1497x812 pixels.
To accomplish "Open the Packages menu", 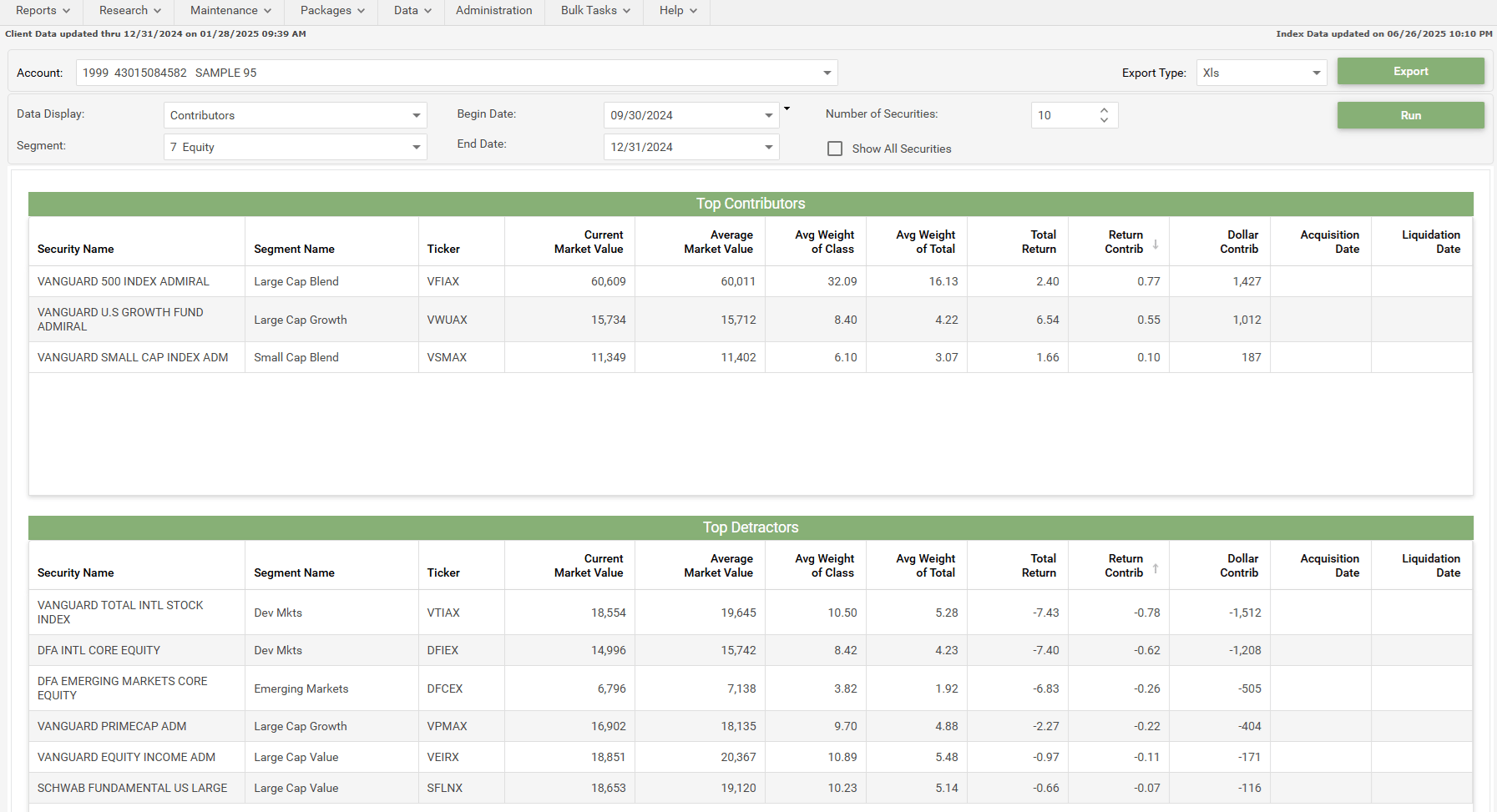I will point(332,11).
